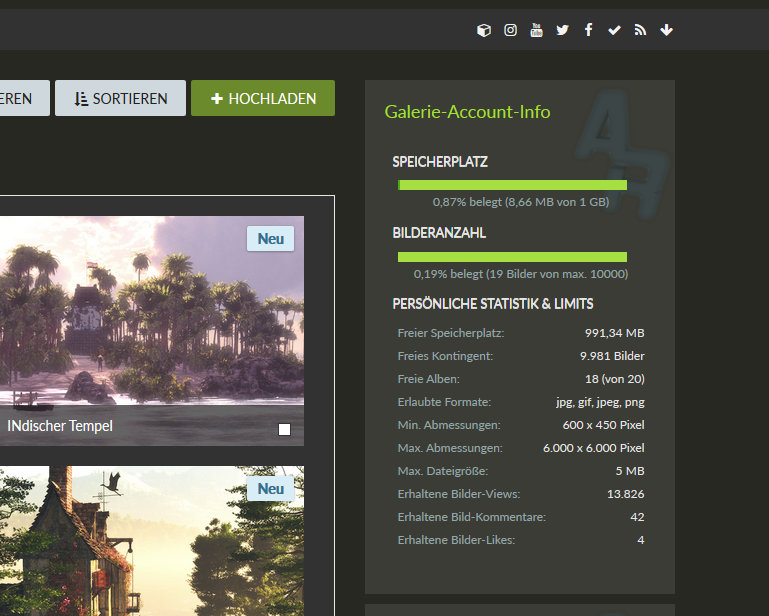Click the text '0,87% belegt (8,66 MB von 1 GB)'
This screenshot has width=769, height=616.
(x=521, y=202)
